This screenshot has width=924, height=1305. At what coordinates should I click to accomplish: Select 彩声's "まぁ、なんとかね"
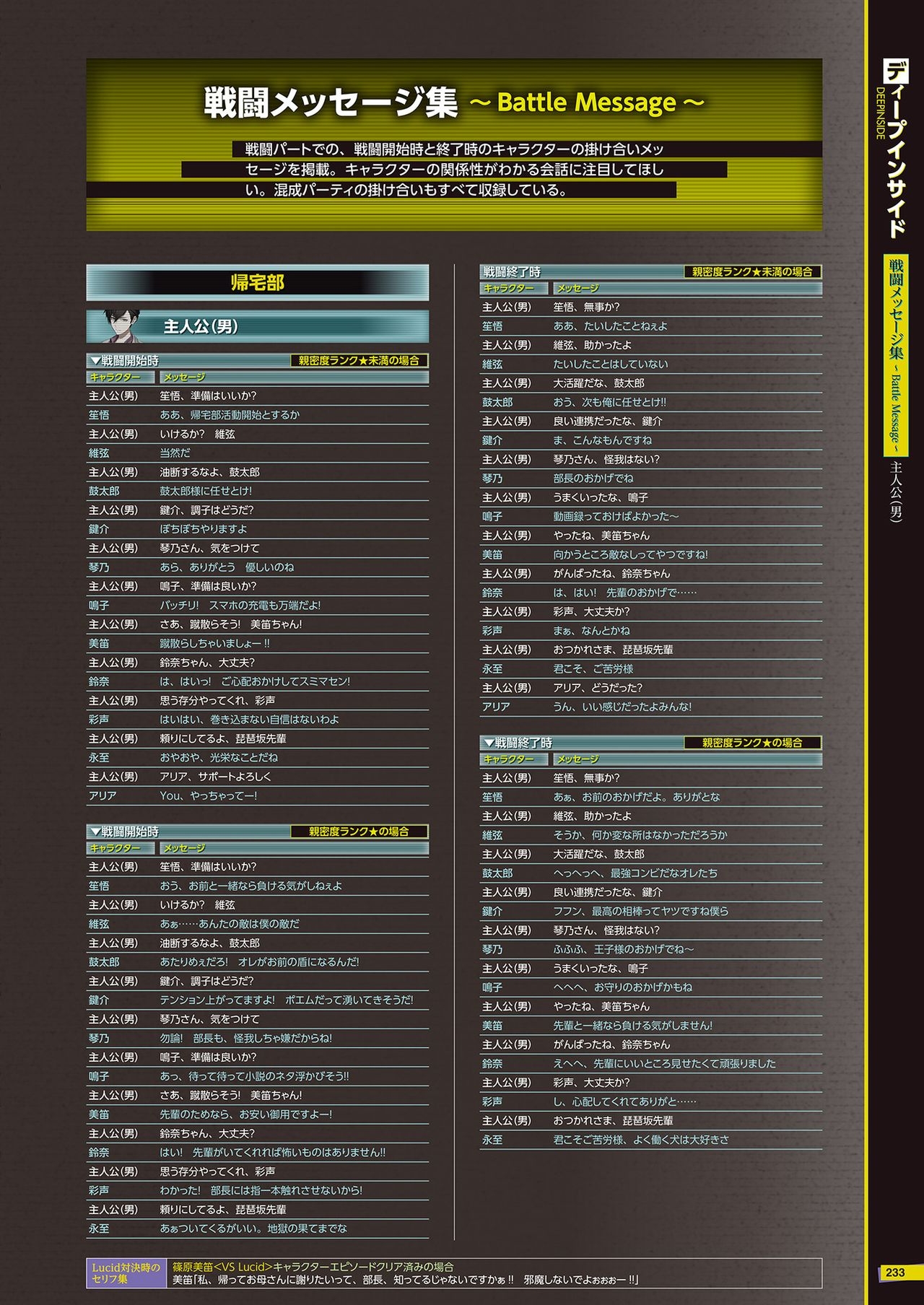pyautogui.click(x=592, y=631)
